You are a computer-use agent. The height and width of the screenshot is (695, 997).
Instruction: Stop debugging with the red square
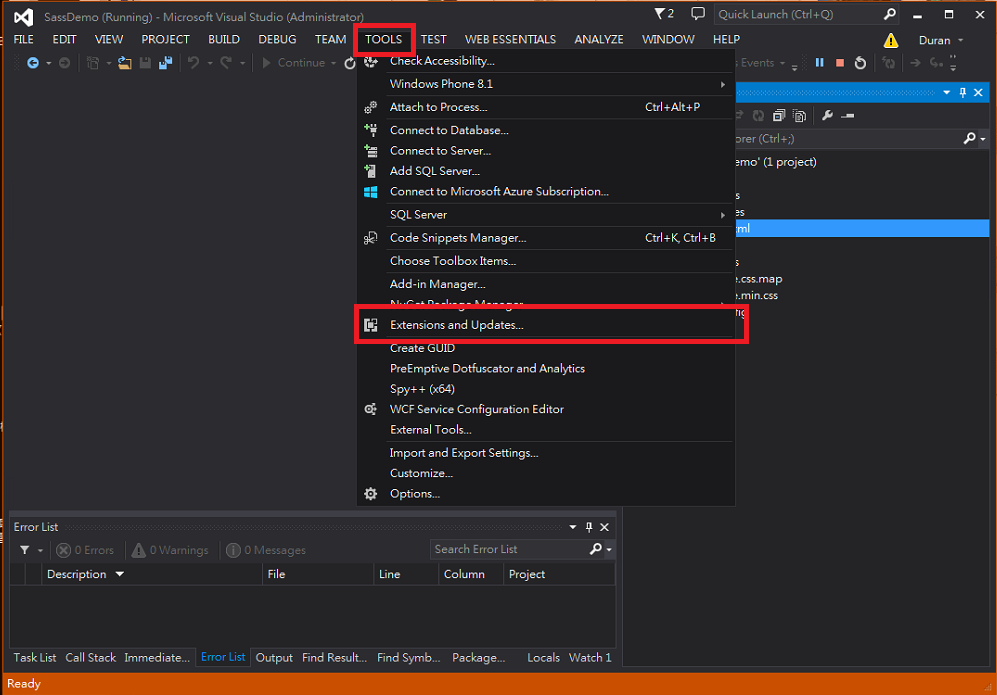pos(840,62)
